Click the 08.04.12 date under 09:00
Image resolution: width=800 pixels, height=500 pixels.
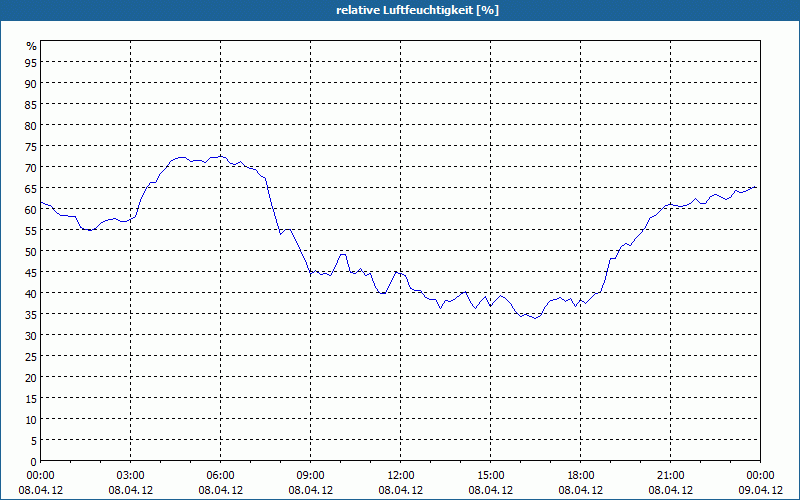point(311,490)
